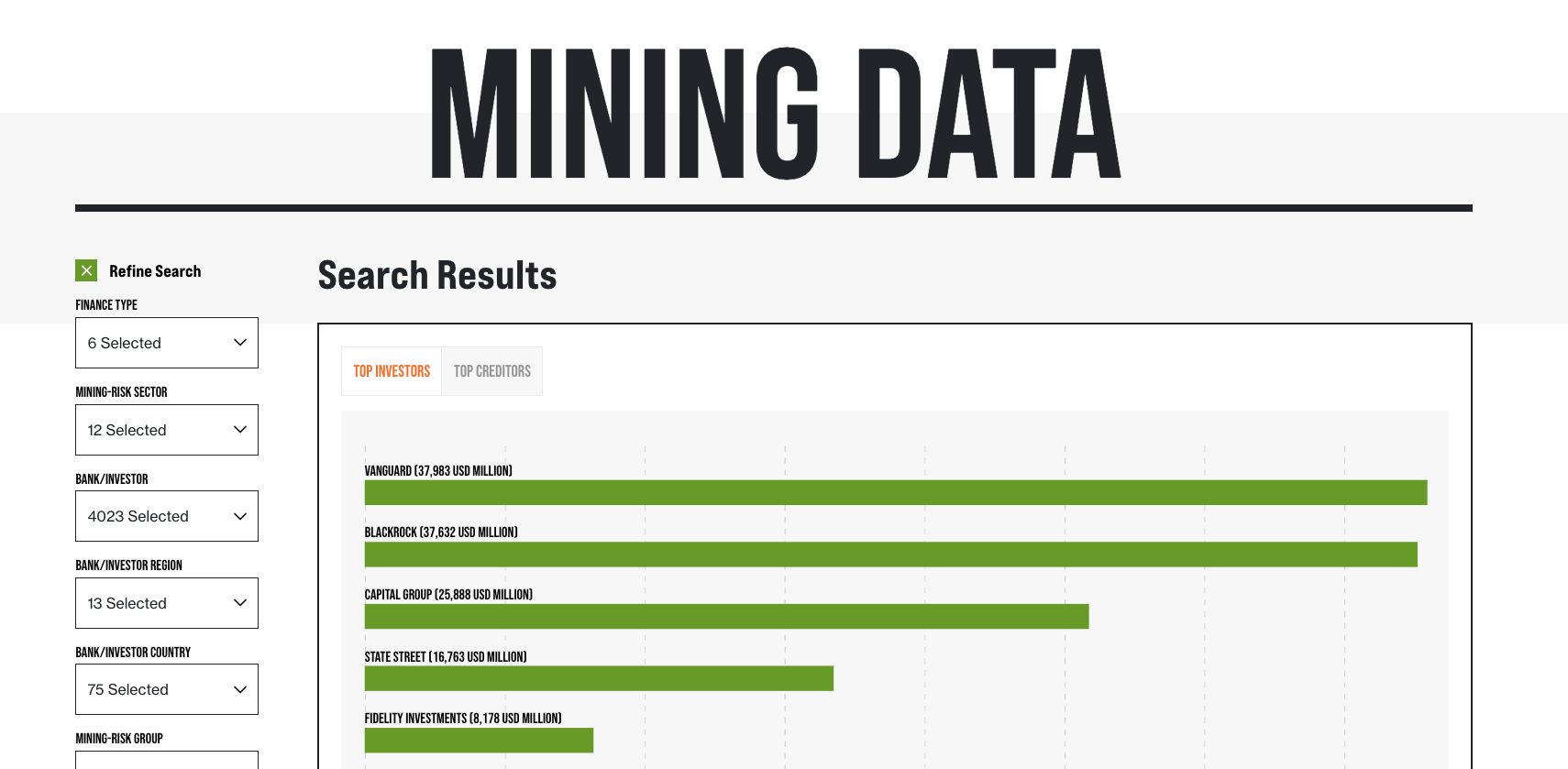This screenshot has height=769, width=1568.
Task: Click the Mining-Risk Group dropdown box
Action: (166, 760)
